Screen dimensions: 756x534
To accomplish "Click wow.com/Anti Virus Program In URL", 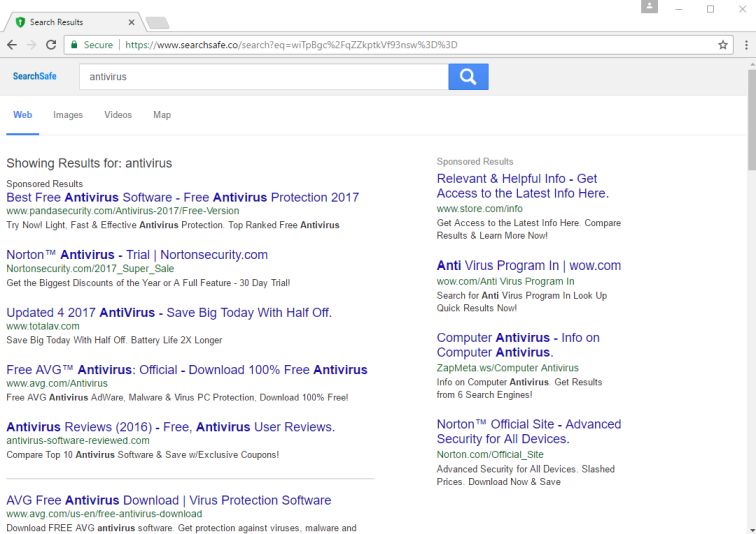I will pyautogui.click(x=505, y=281).
